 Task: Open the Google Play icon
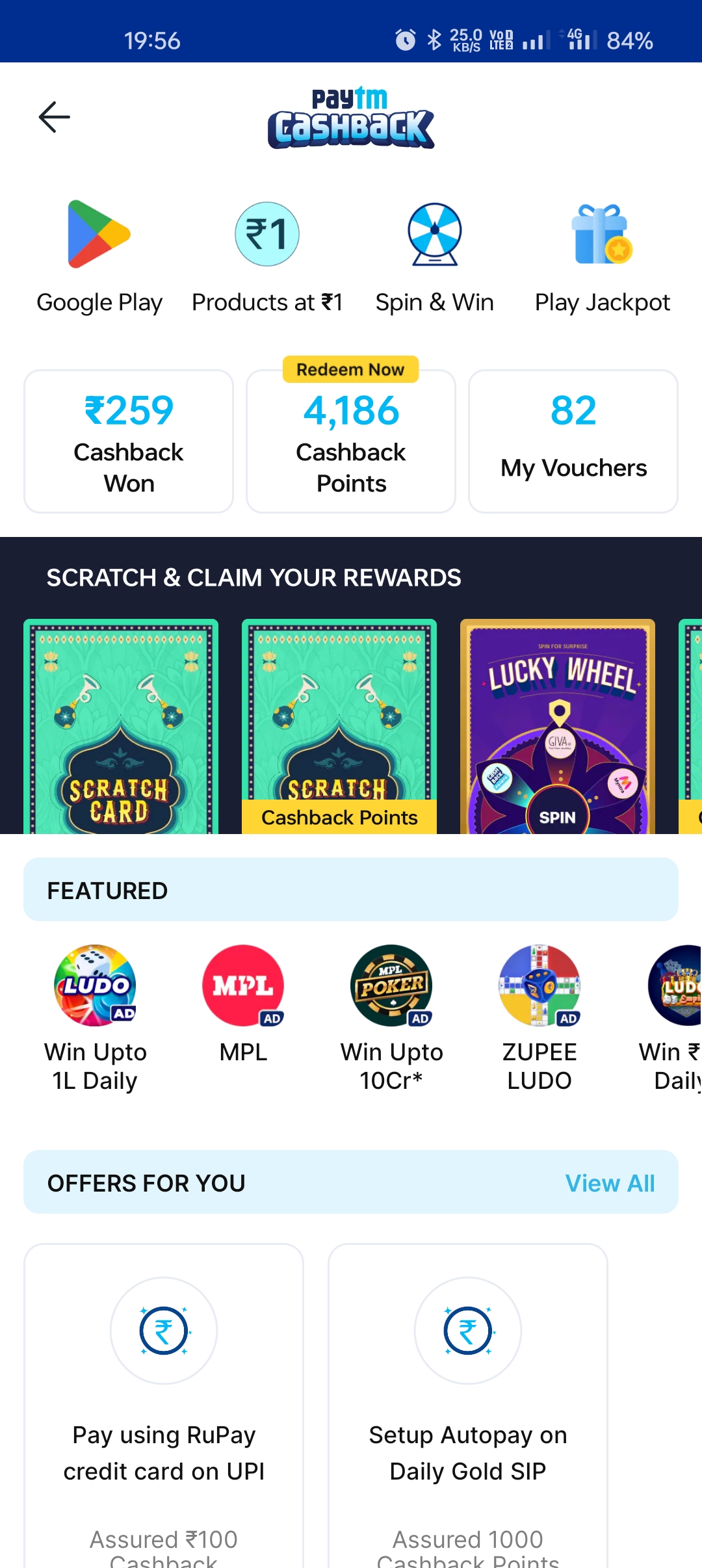99,234
